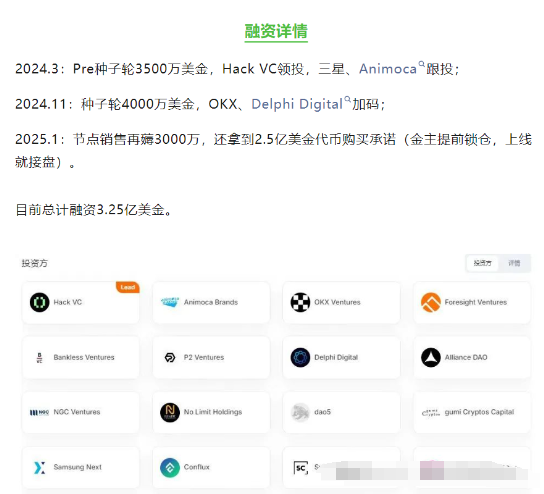Image resolution: width=544 pixels, height=494 pixels.
Task: Open the OKX Ventures investor card
Action: pos(342,303)
